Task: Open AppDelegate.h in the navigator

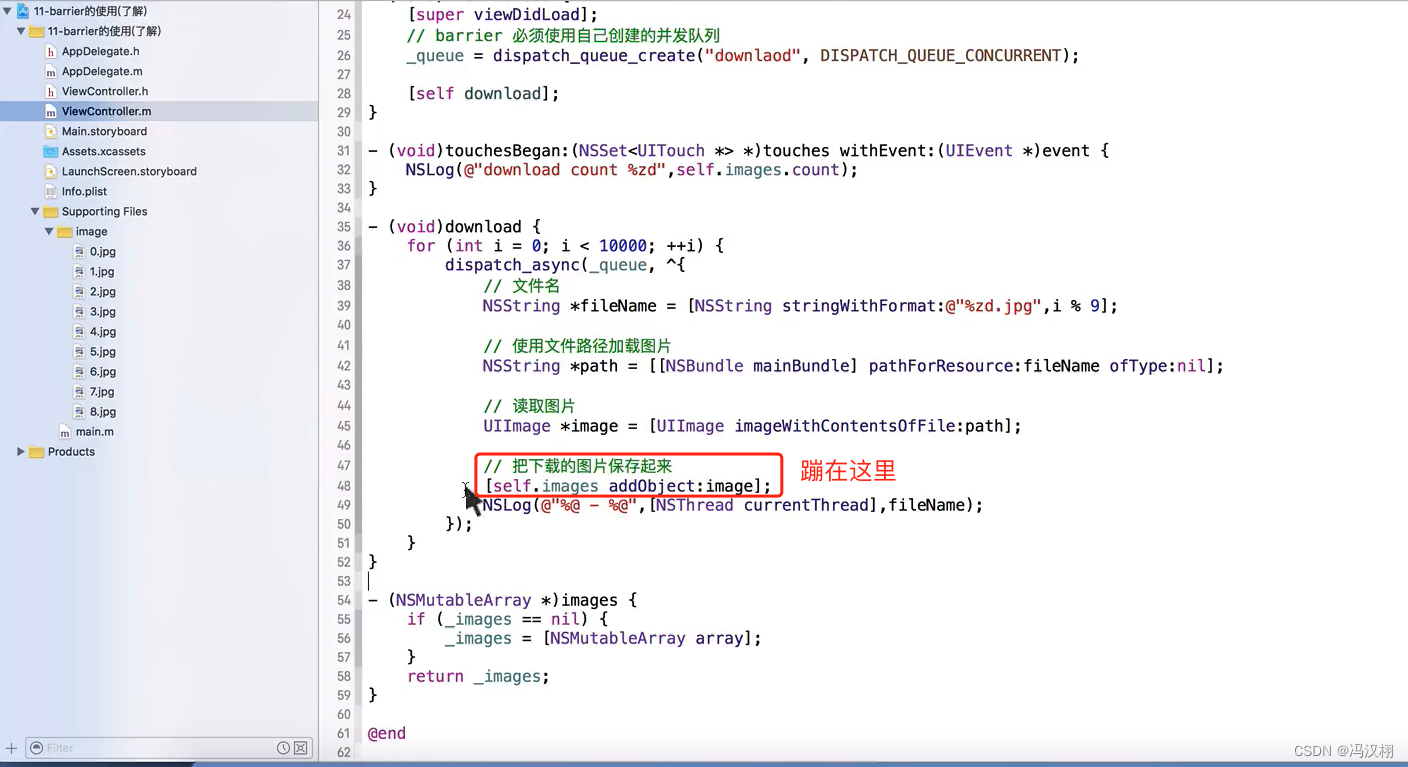Action: [x=100, y=51]
